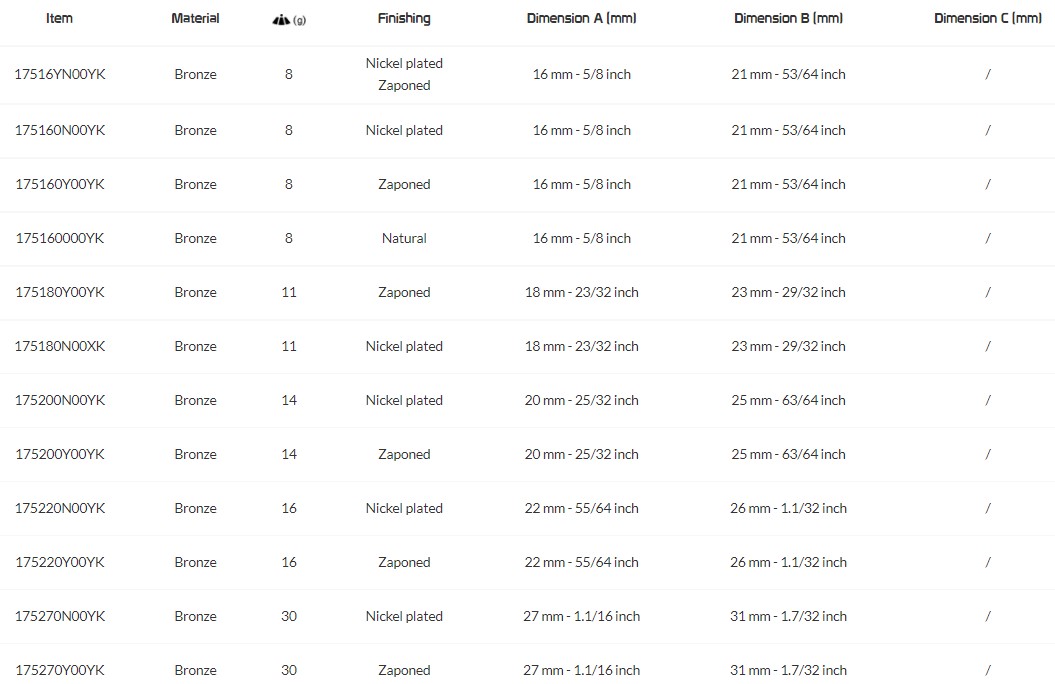Select item code 175200N00YK

point(60,400)
